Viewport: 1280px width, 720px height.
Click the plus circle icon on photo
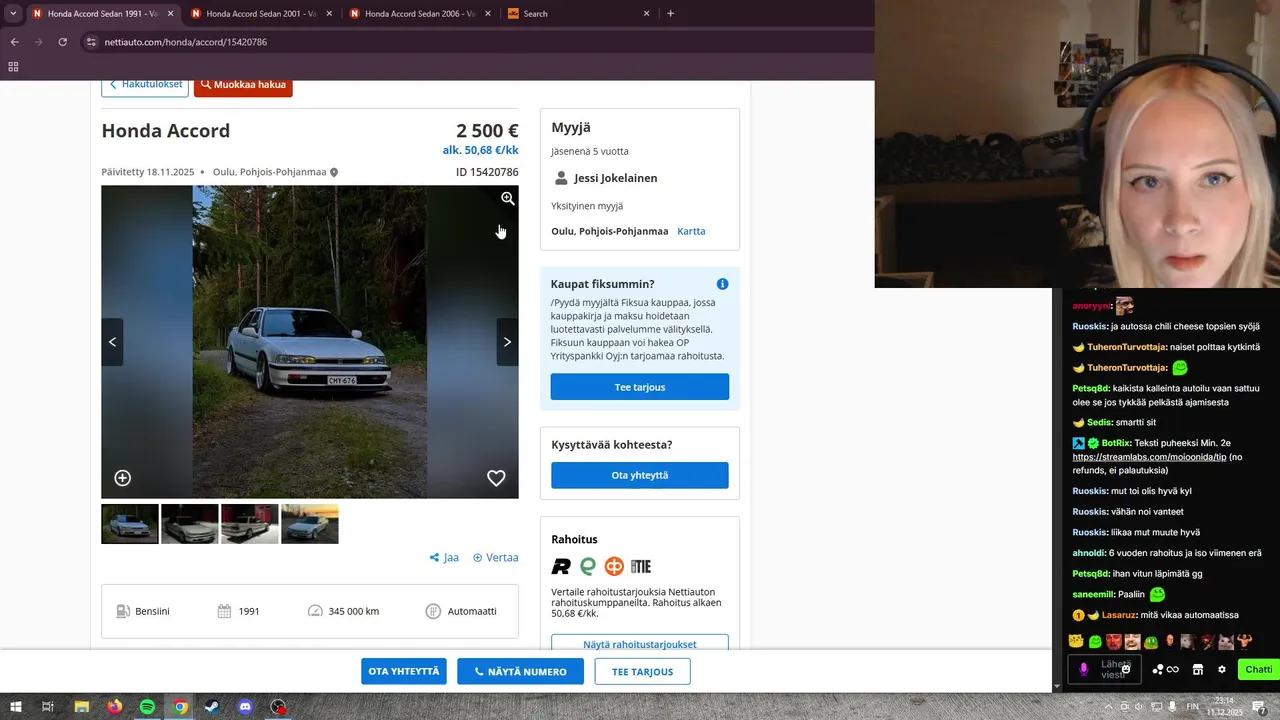coord(122,478)
